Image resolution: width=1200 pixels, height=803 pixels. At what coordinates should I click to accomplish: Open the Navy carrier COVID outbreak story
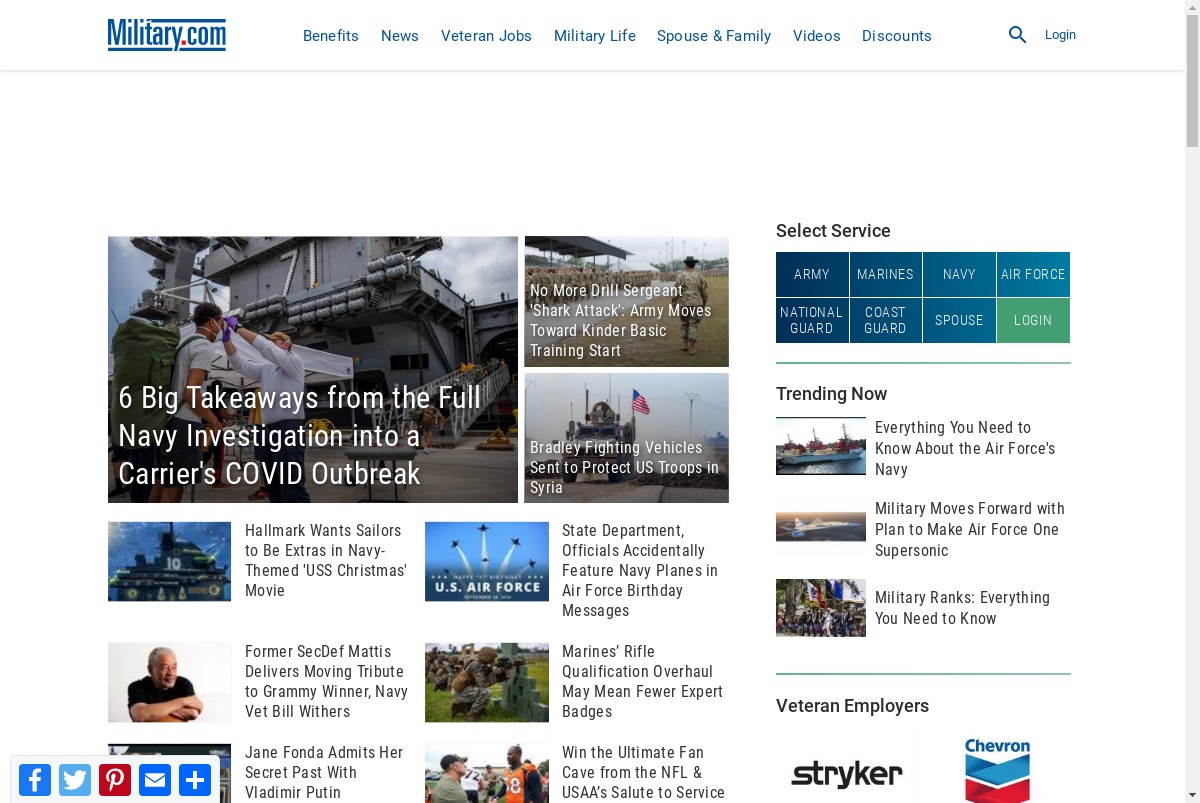pyautogui.click(x=313, y=369)
